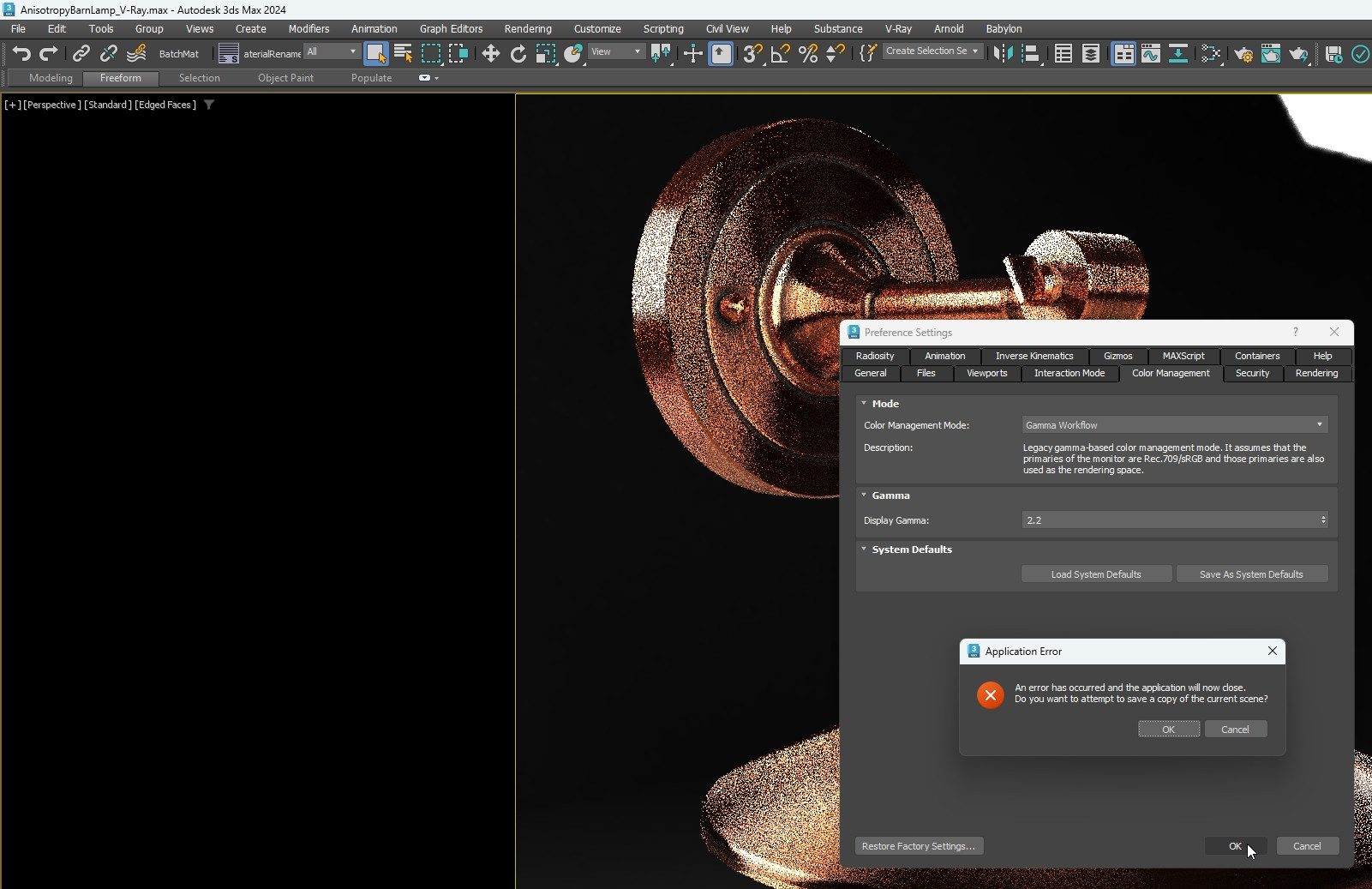Expand the ribbon options dropdown arrow

pos(436,78)
